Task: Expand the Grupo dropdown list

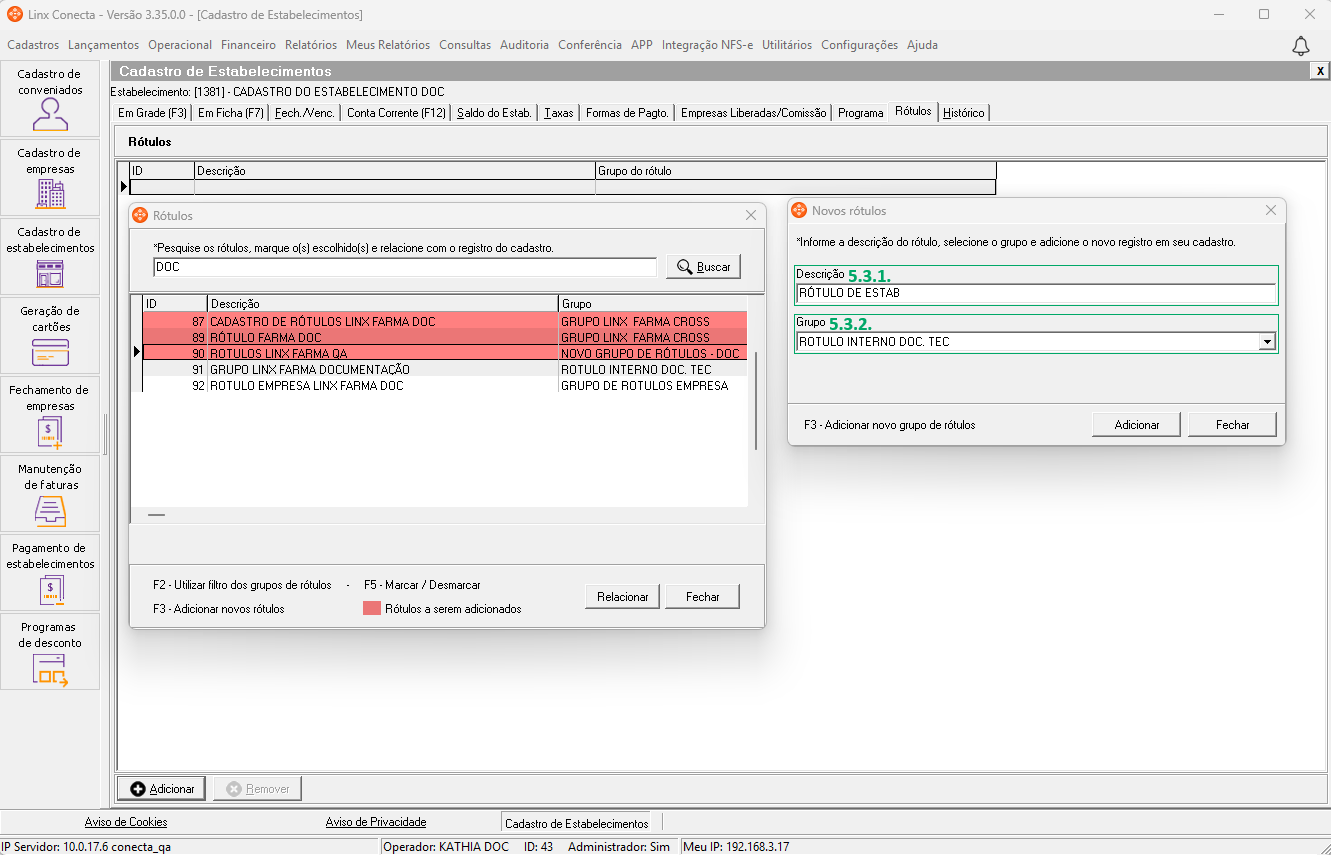Action: [1267, 342]
